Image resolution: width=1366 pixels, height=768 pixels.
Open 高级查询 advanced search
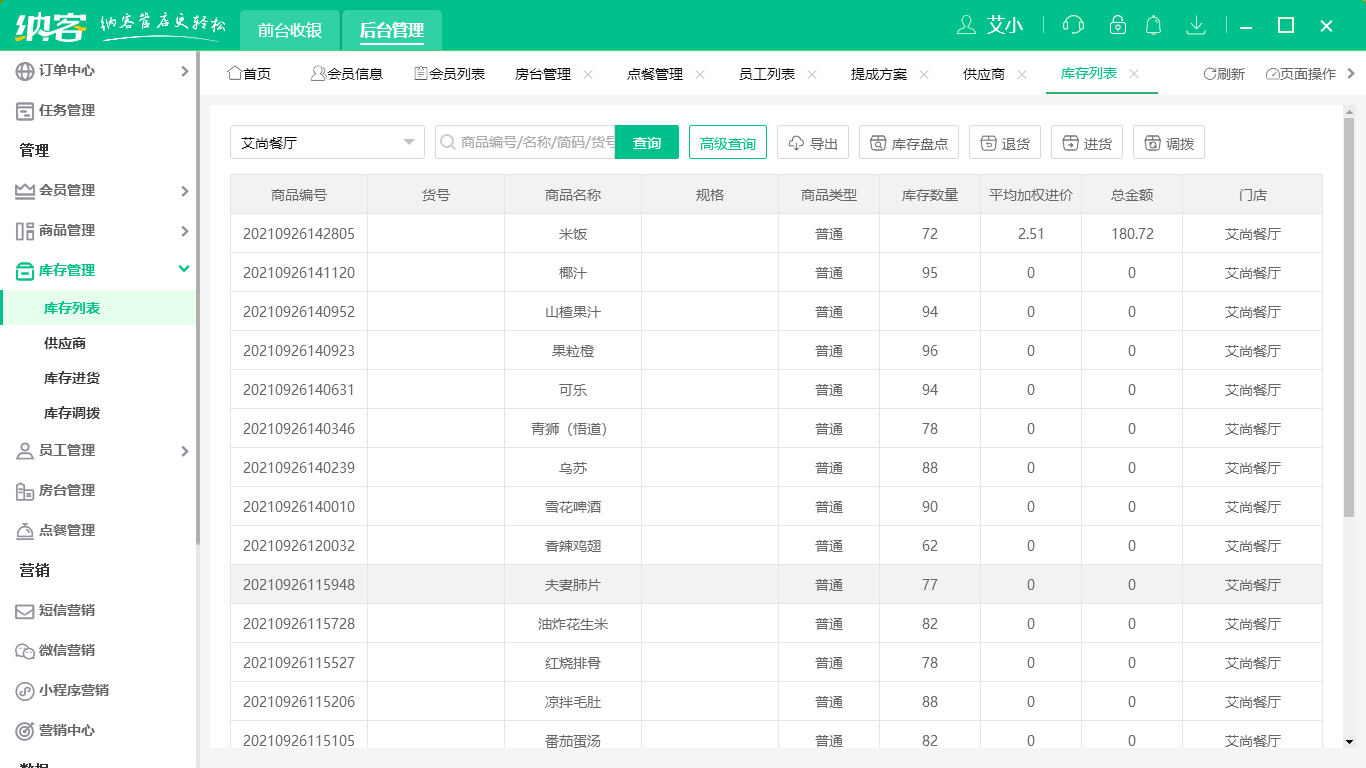[x=727, y=141]
